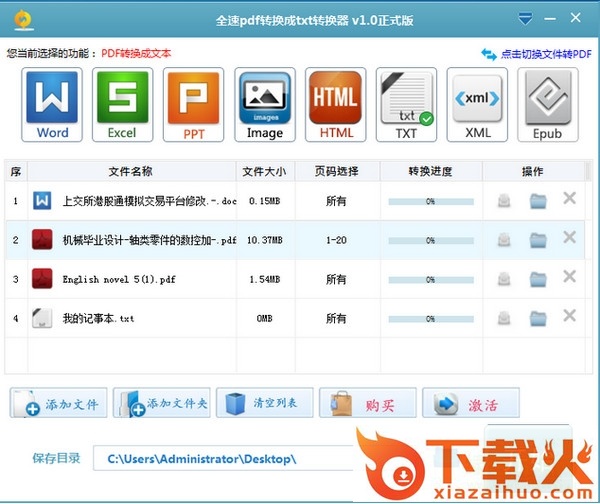Select the Word output format icon
Image resolution: width=600 pixels, height=504 pixels.
coord(52,106)
